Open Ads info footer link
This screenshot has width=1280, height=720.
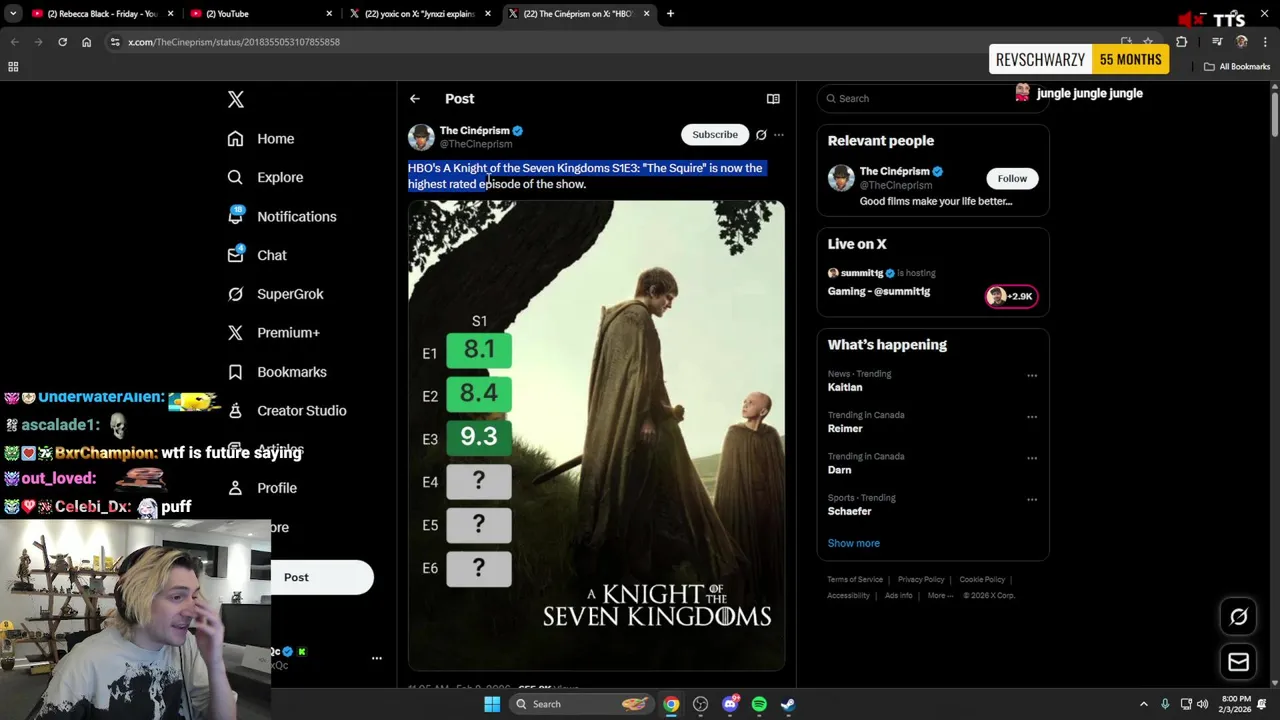click(899, 595)
